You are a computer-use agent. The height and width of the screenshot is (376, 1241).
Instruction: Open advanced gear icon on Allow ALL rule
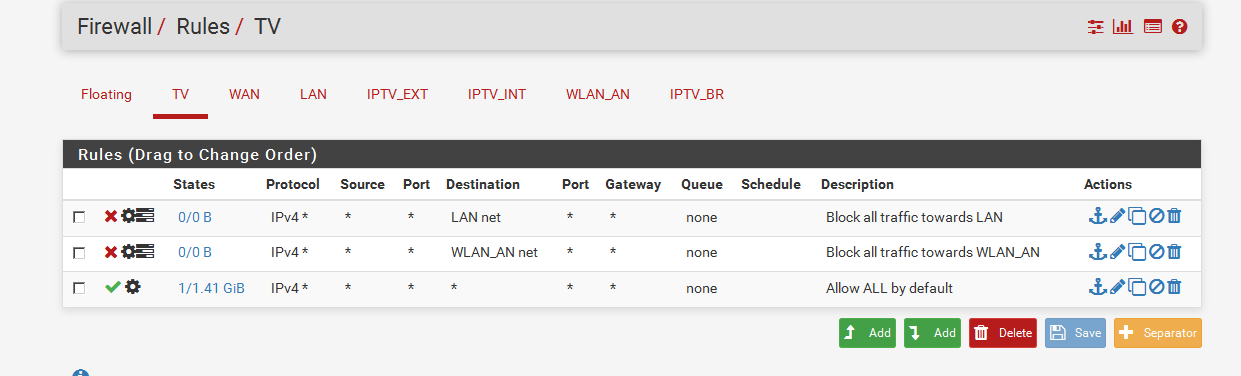[x=133, y=287]
